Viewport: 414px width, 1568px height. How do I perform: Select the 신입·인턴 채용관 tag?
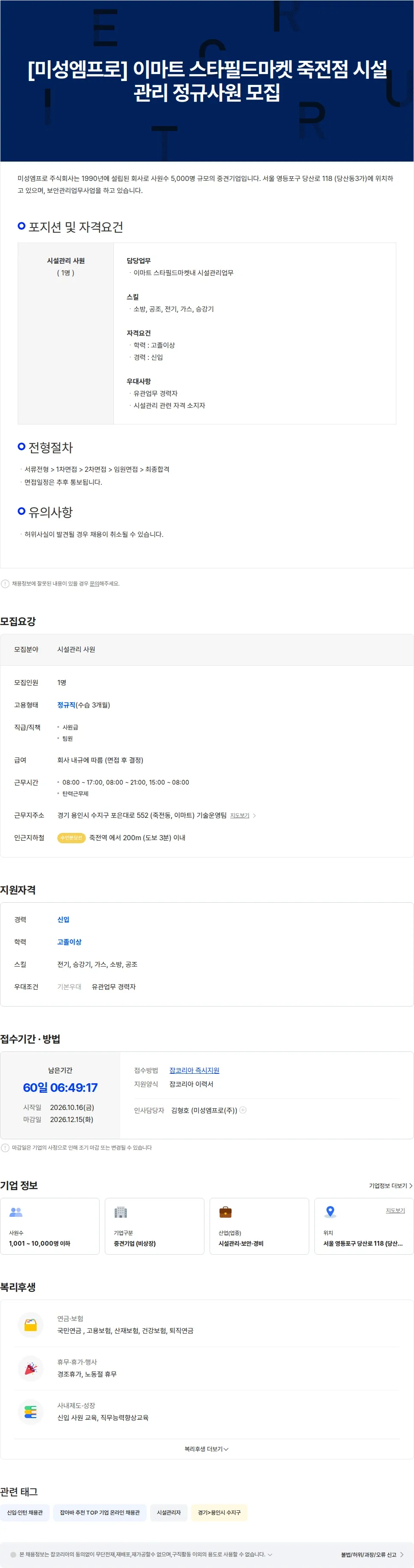pyautogui.click(x=25, y=1512)
